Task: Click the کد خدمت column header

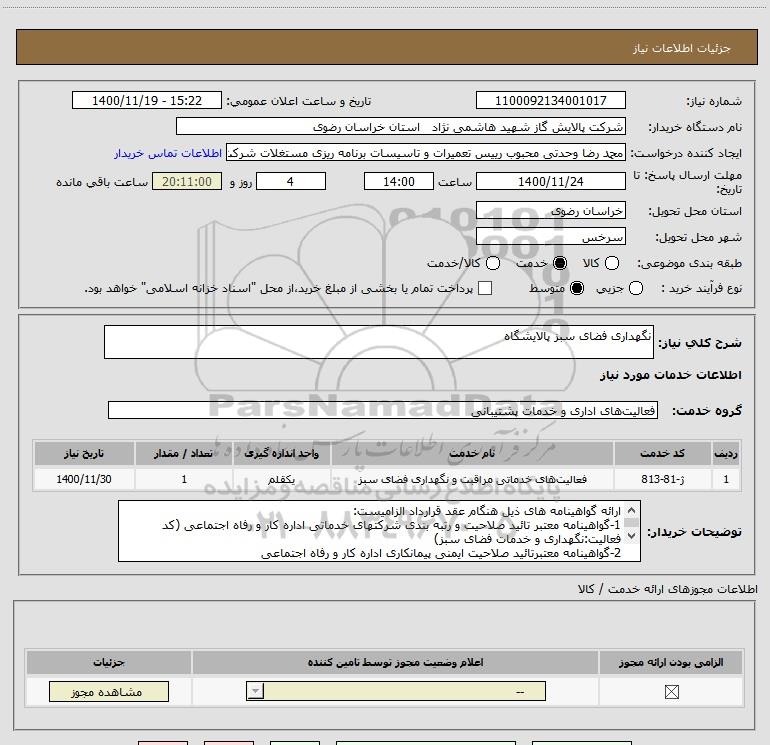Action: [x=662, y=453]
